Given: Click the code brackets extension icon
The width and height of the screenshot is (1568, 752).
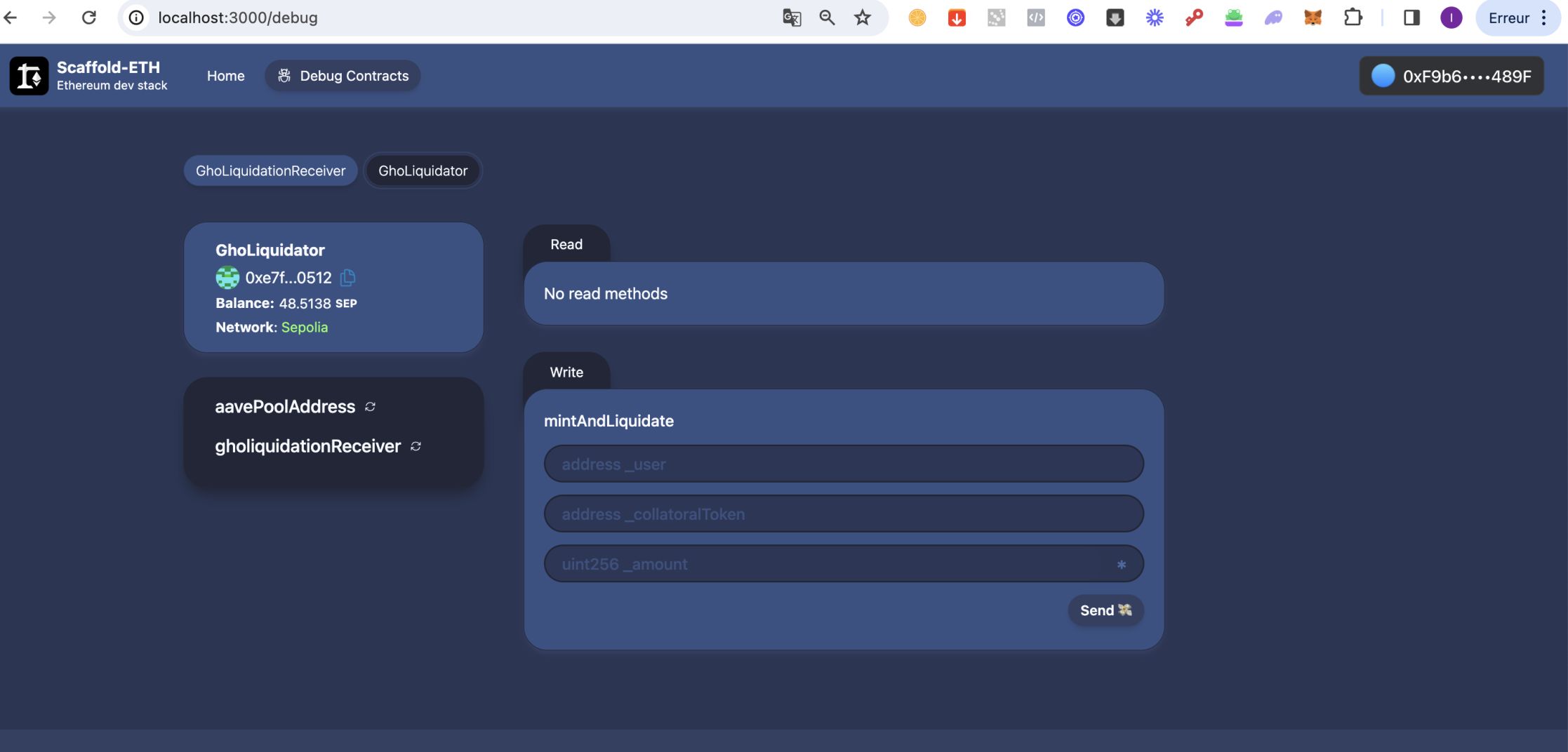Looking at the screenshot, I should pyautogui.click(x=1036, y=18).
